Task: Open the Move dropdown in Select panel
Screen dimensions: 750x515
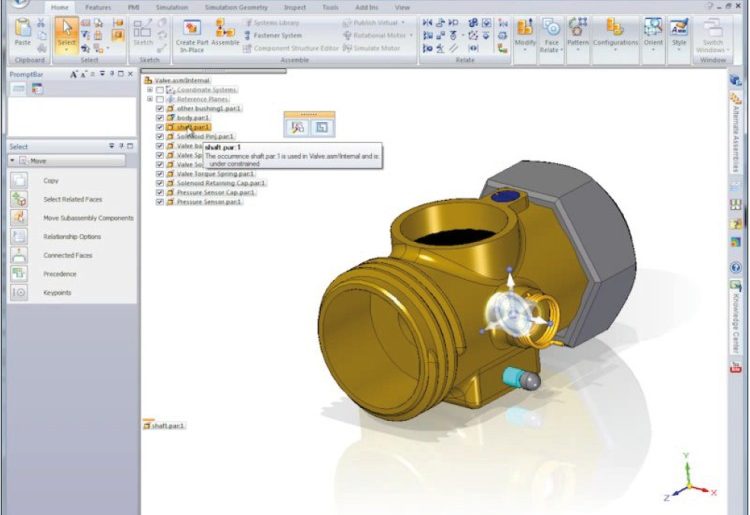Action: 67,160
